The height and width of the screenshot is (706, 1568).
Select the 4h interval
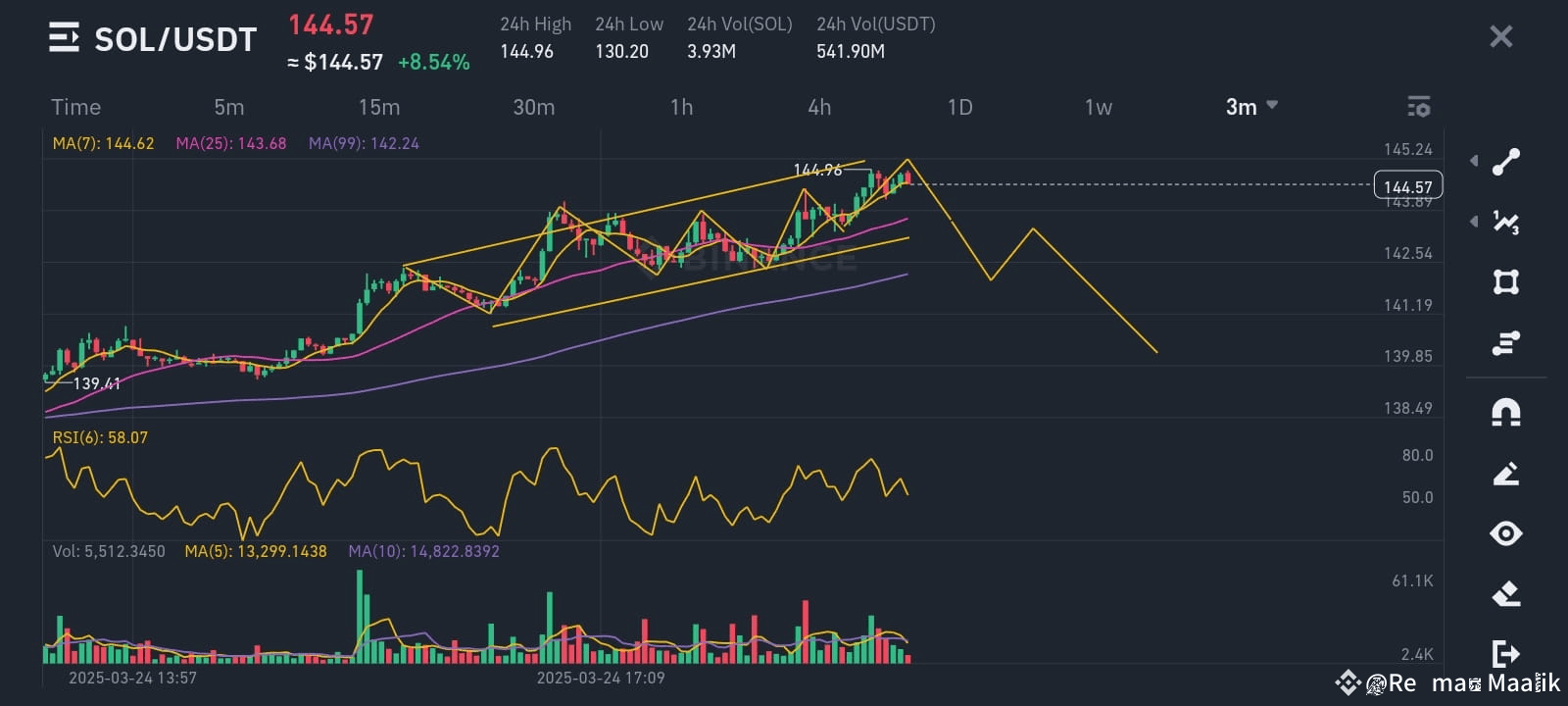[x=819, y=107]
